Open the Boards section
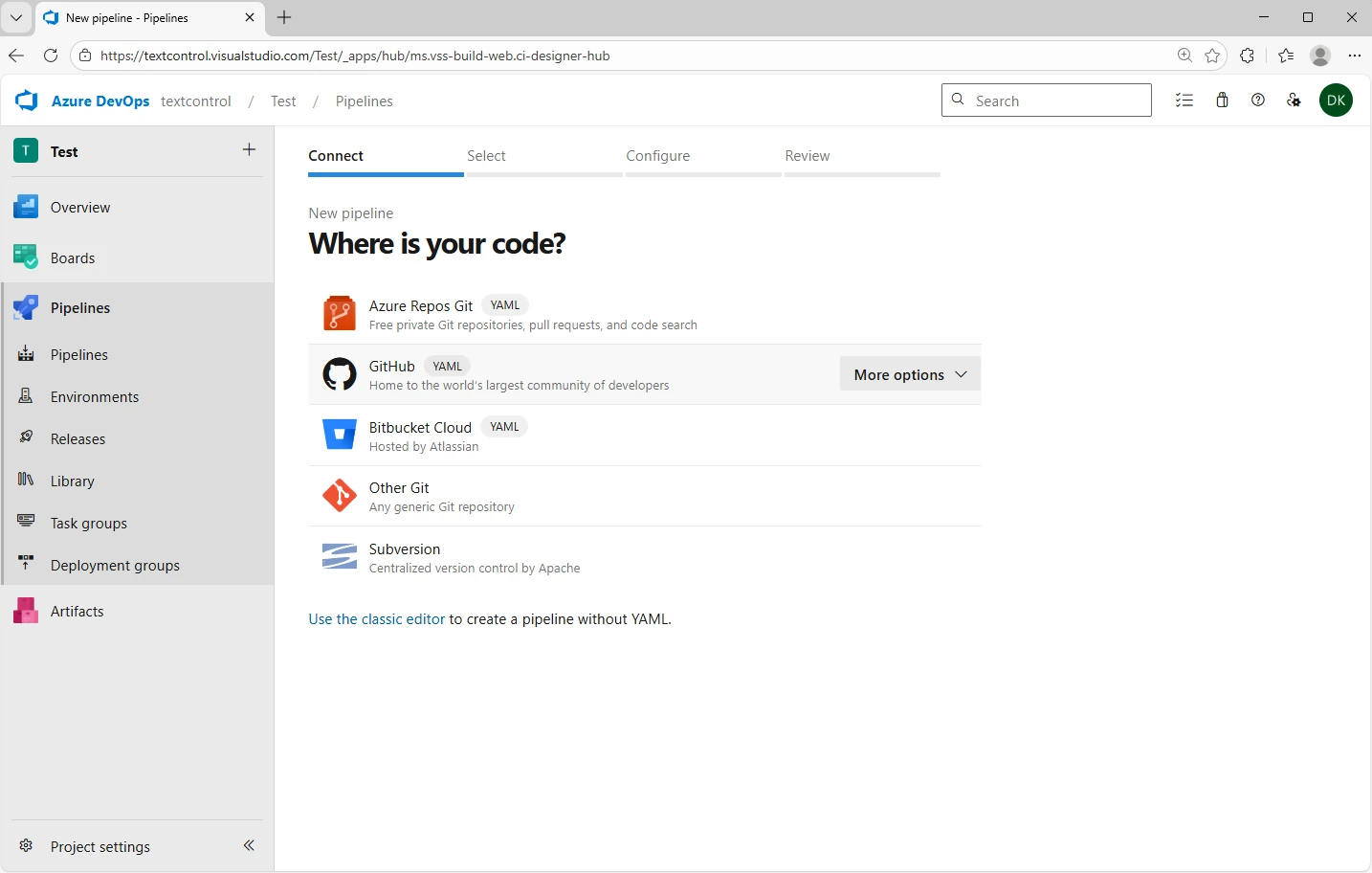The image size is (1372, 873). pyautogui.click(x=74, y=257)
